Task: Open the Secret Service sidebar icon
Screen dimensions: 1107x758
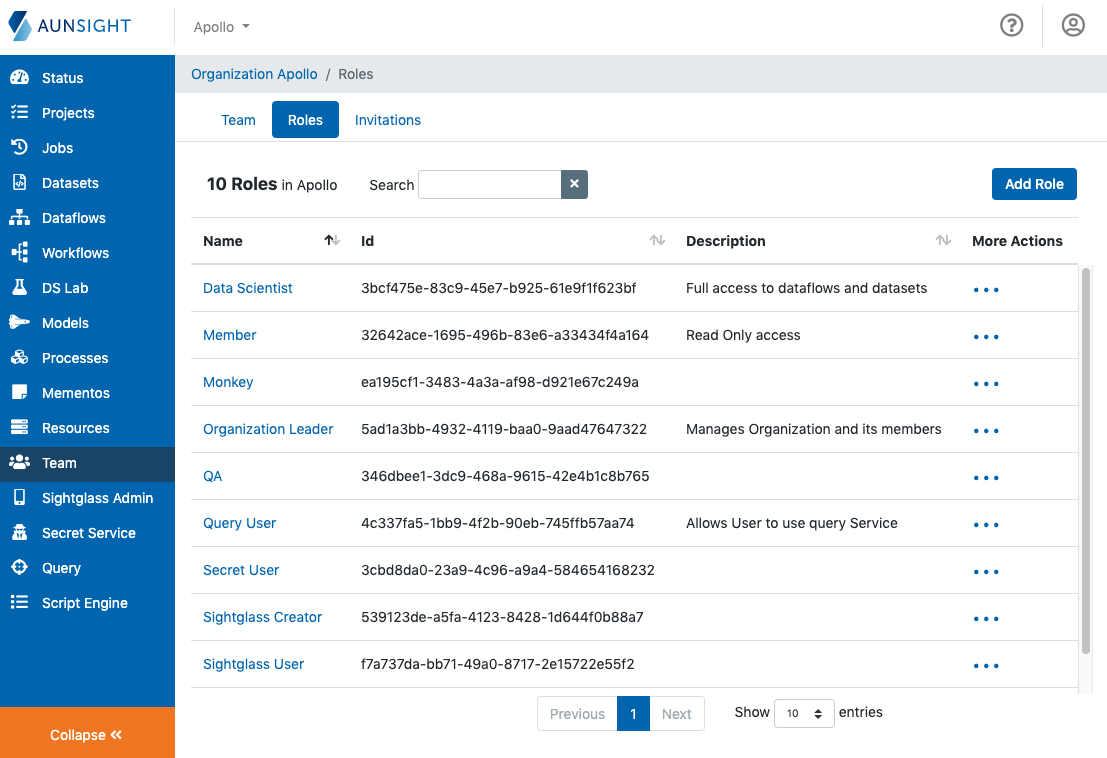Action: click(19, 533)
